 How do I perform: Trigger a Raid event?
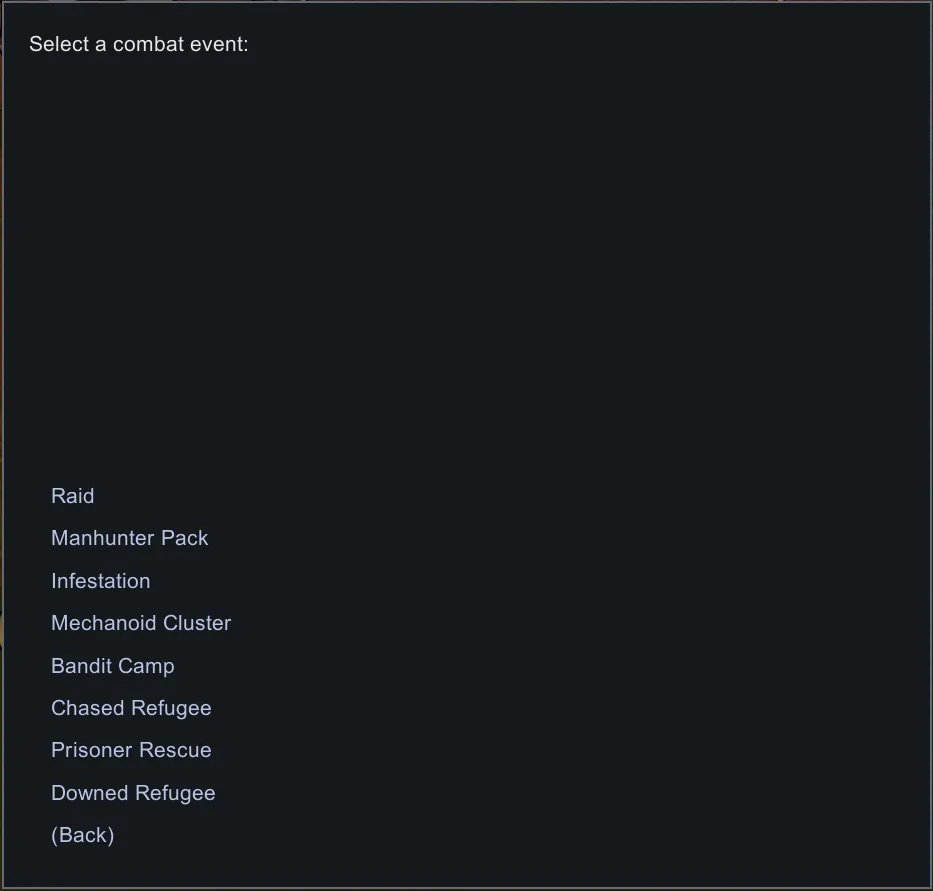coord(73,496)
